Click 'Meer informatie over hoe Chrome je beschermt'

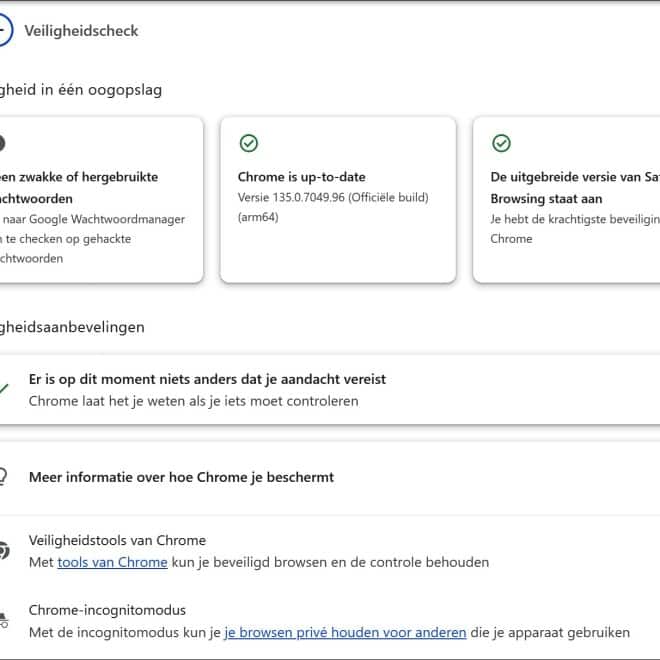point(181,477)
